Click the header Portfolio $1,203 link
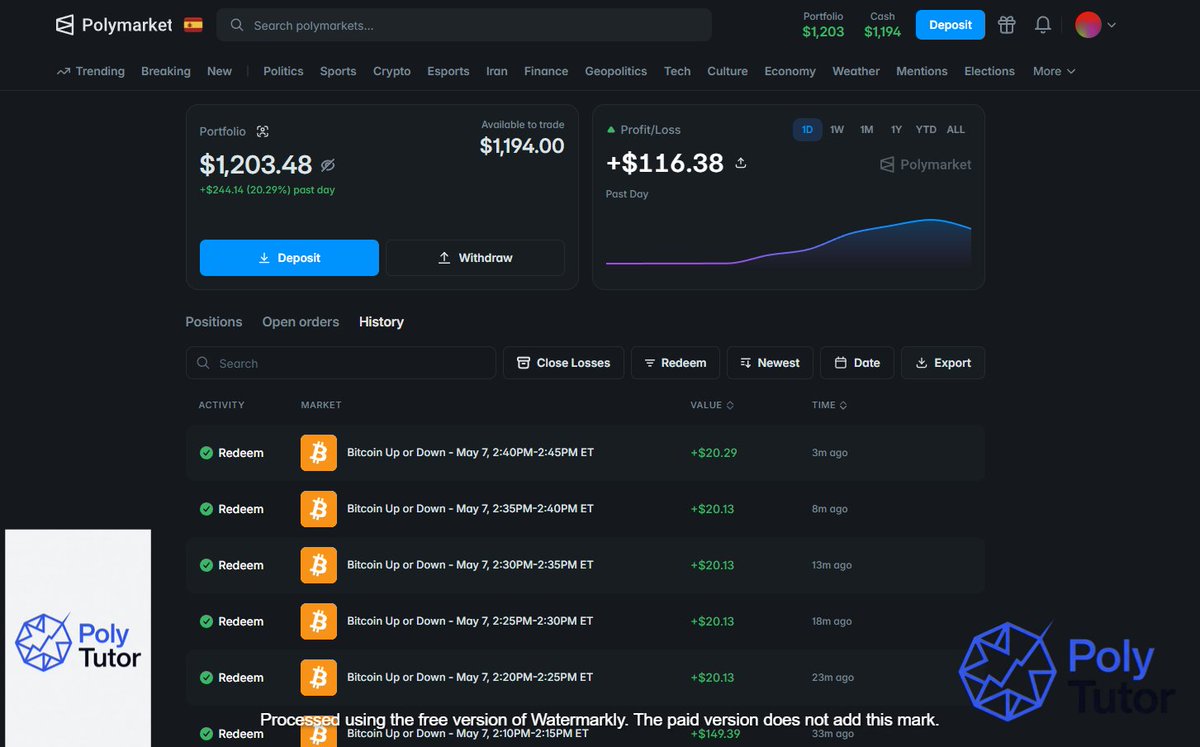The height and width of the screenshot is (747, 1200). click(823, 25)
